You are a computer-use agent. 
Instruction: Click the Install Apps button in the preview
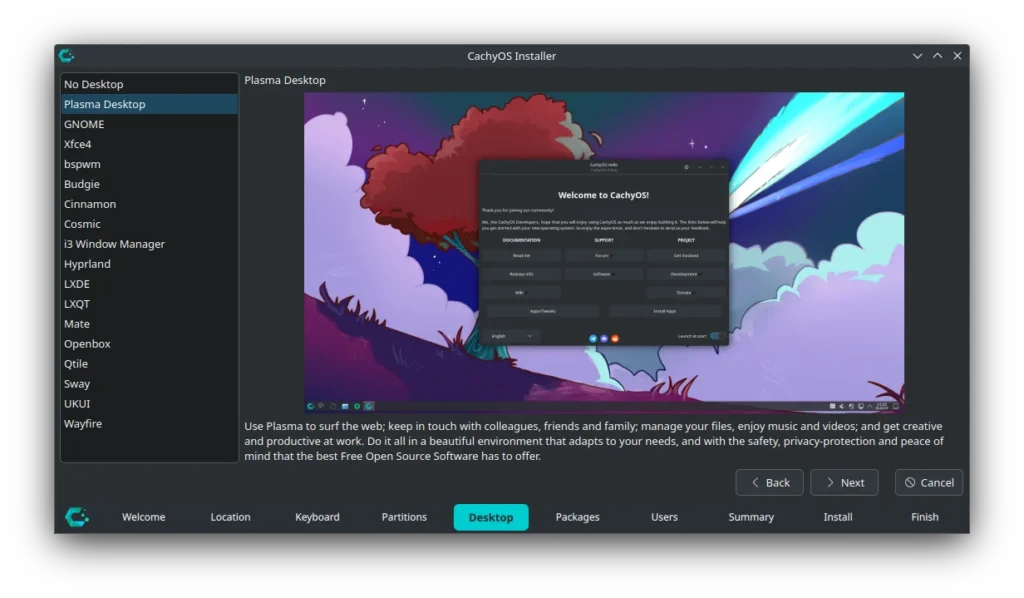tap(665, 311)
